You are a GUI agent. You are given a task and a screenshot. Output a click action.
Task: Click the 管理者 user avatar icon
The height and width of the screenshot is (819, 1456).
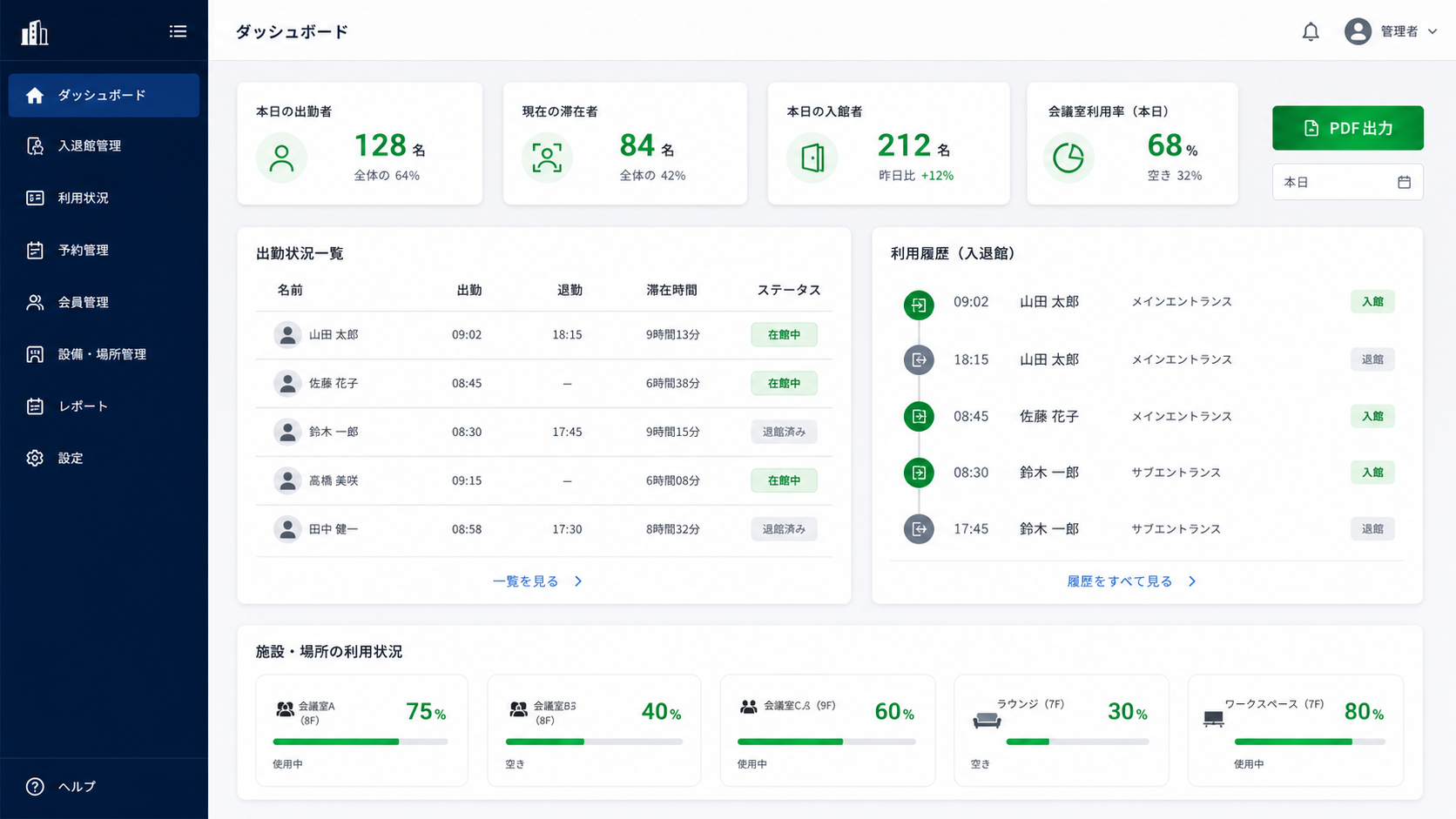click(1358, 31)
